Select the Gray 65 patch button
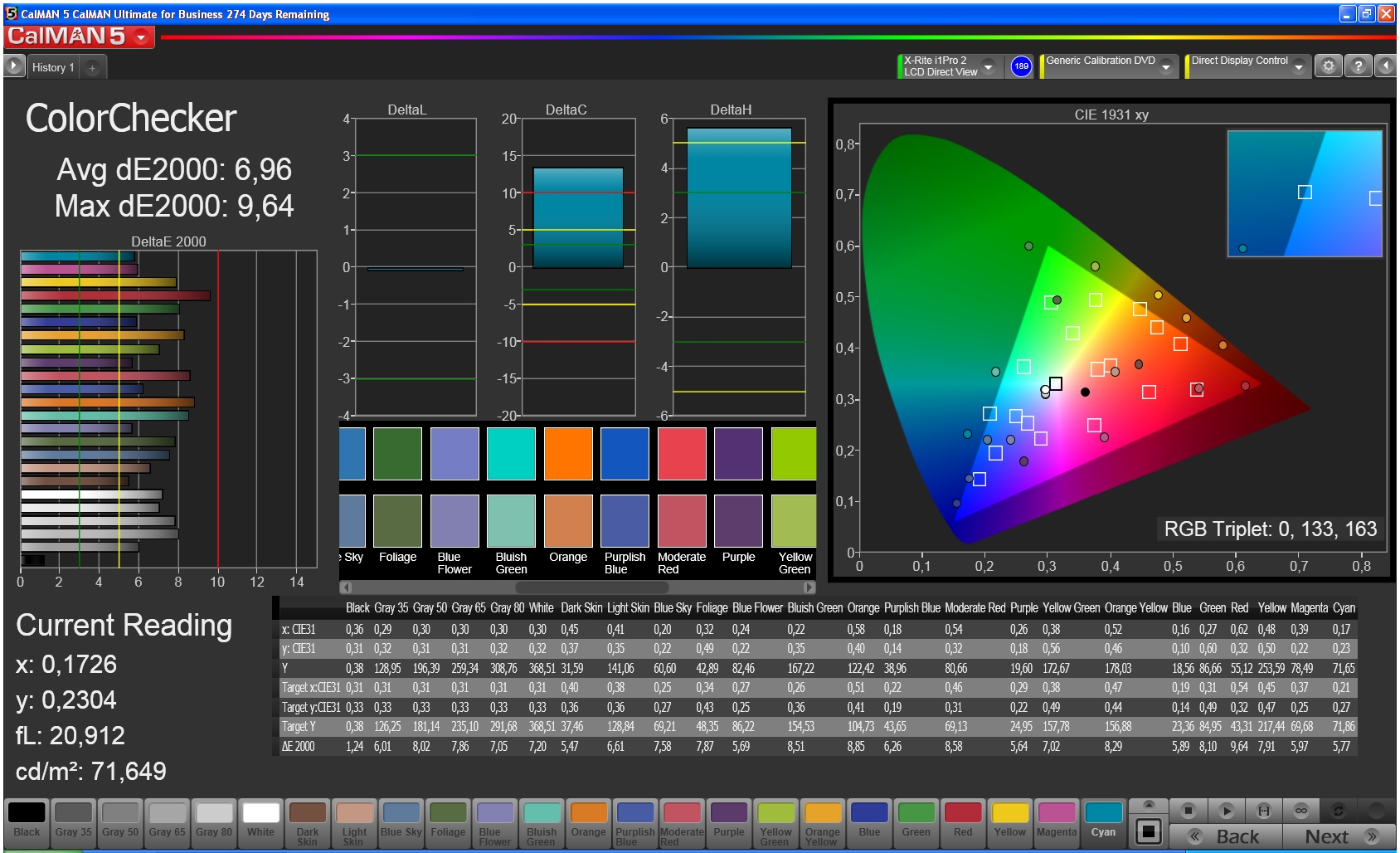1400x853 pixels. pyautogui.click(x=168, y=823)
